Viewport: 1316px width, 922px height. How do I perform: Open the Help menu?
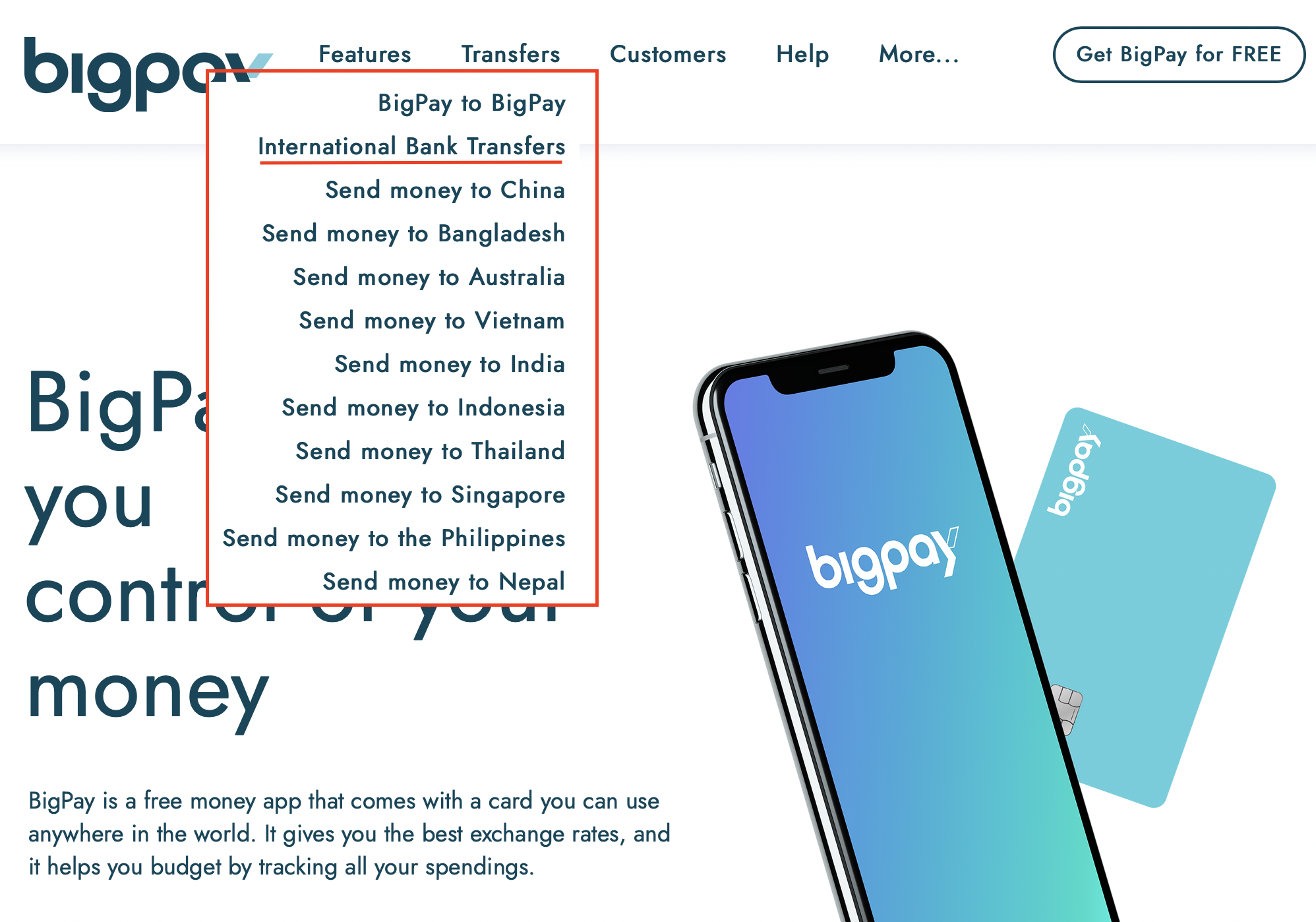click(802, 54)
